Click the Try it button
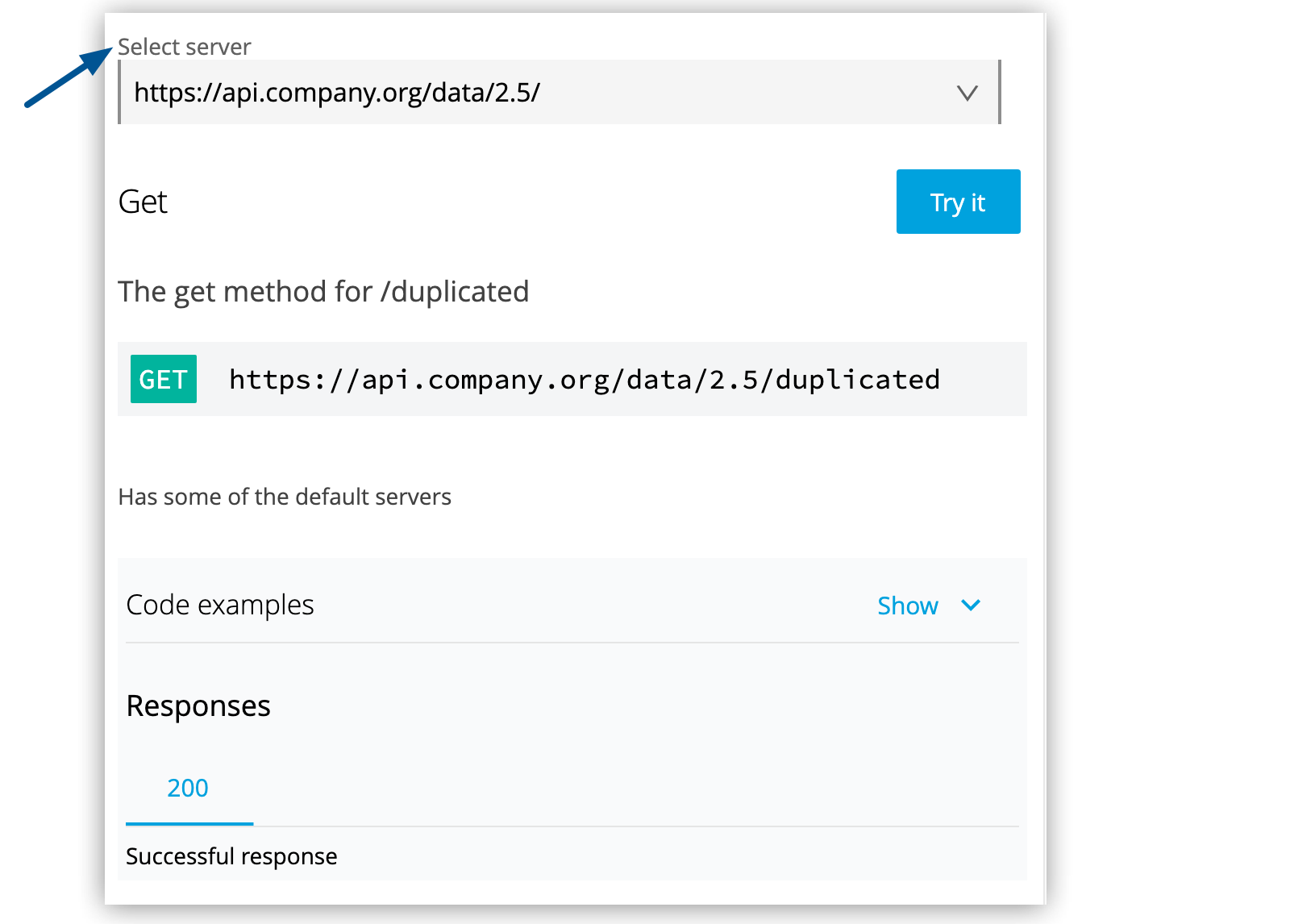Viewport: 1290px width, 924px height. coord(957,202)
